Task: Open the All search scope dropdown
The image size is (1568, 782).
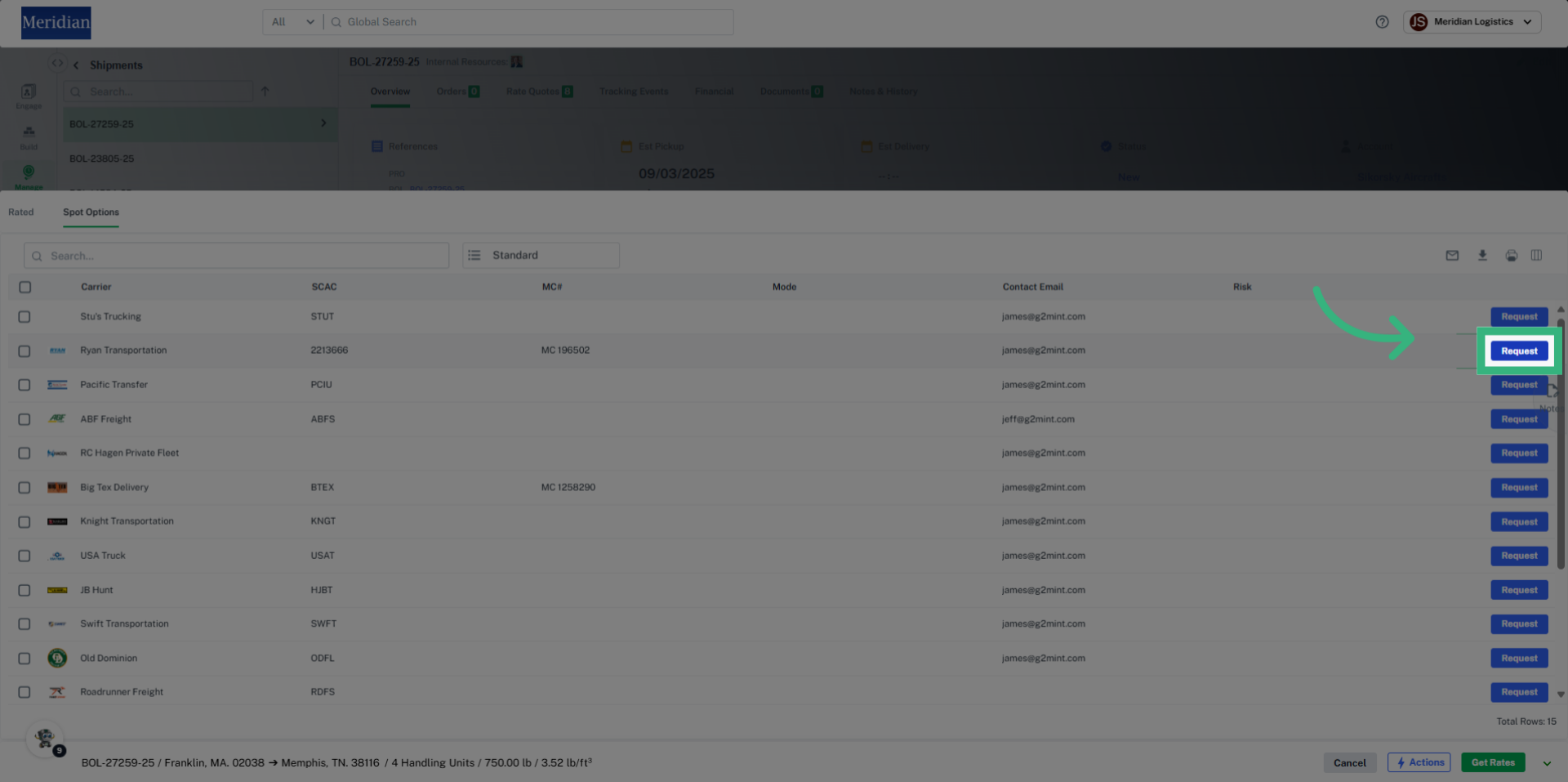Action: tap(293, 22)
